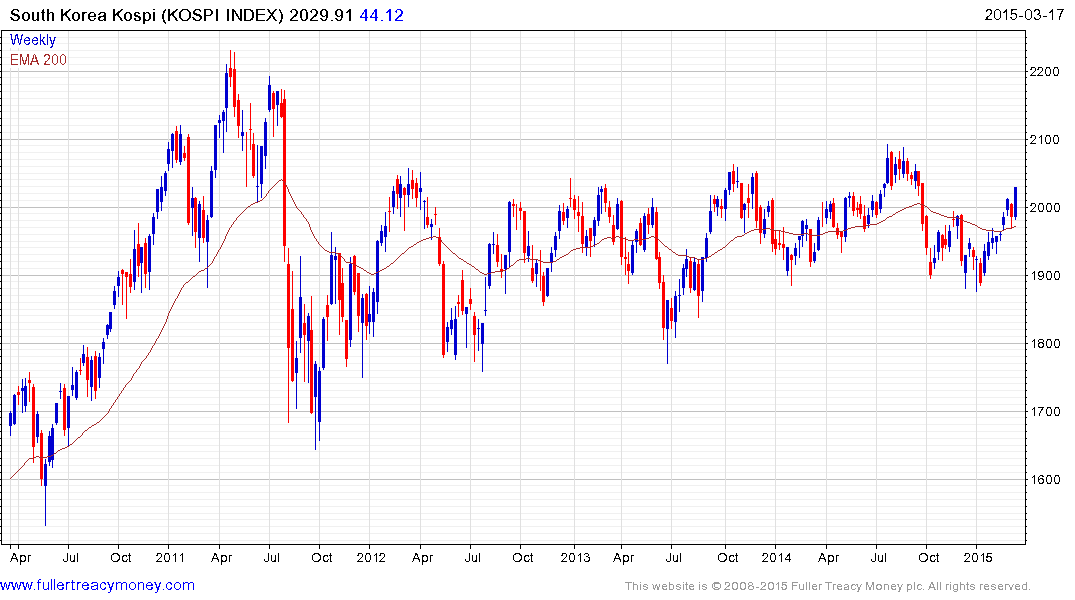Image resolution: width=1075 pixels, height=600 pixels.
Task: Click the copyright notice text
Action: coord(828,586)
